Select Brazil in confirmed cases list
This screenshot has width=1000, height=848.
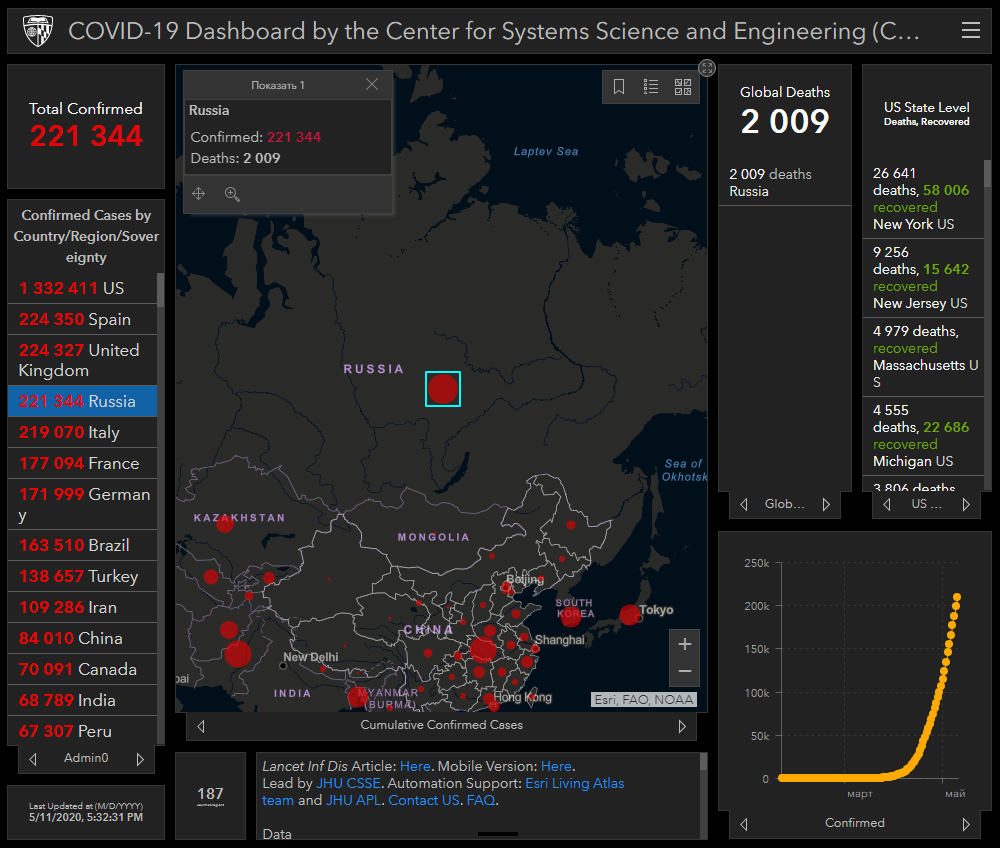(x=82, y=545)
